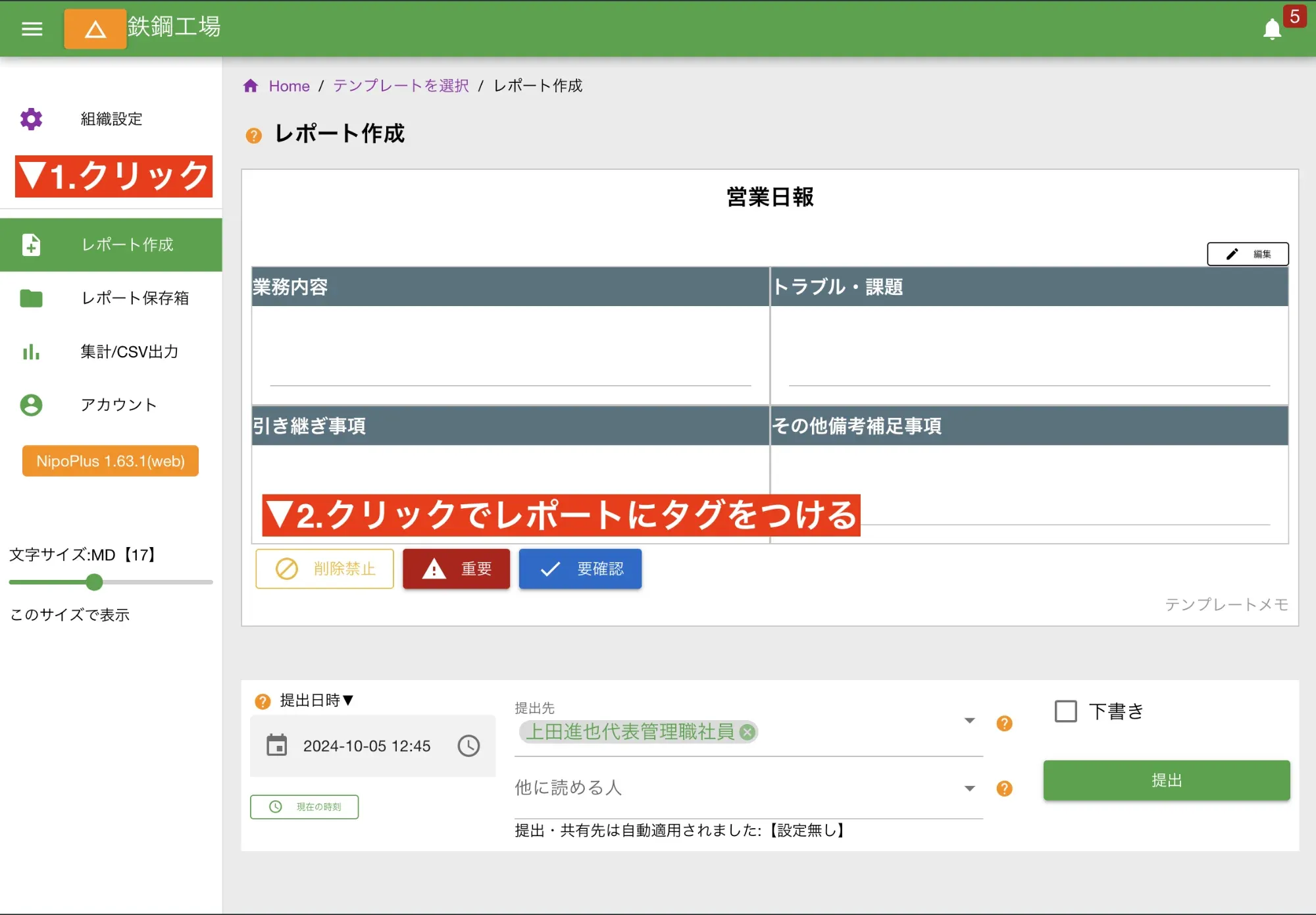
Task: Go to テンプレートを選択 in the breadcrumb
Action: [399, 86]
